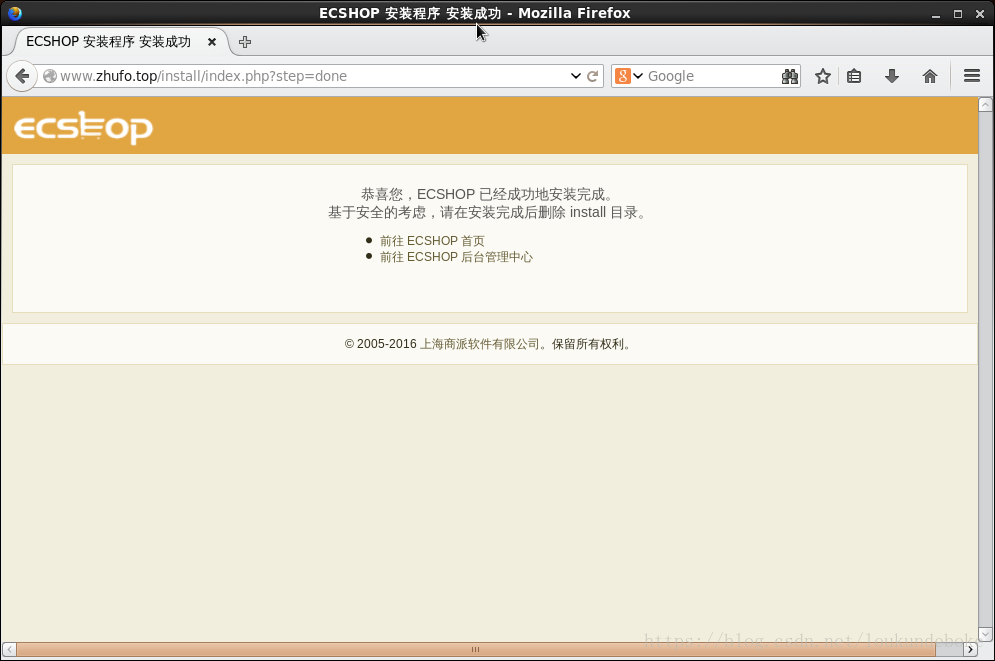Open link 前往 ECSHOP 首页

(x=432, y=241)
